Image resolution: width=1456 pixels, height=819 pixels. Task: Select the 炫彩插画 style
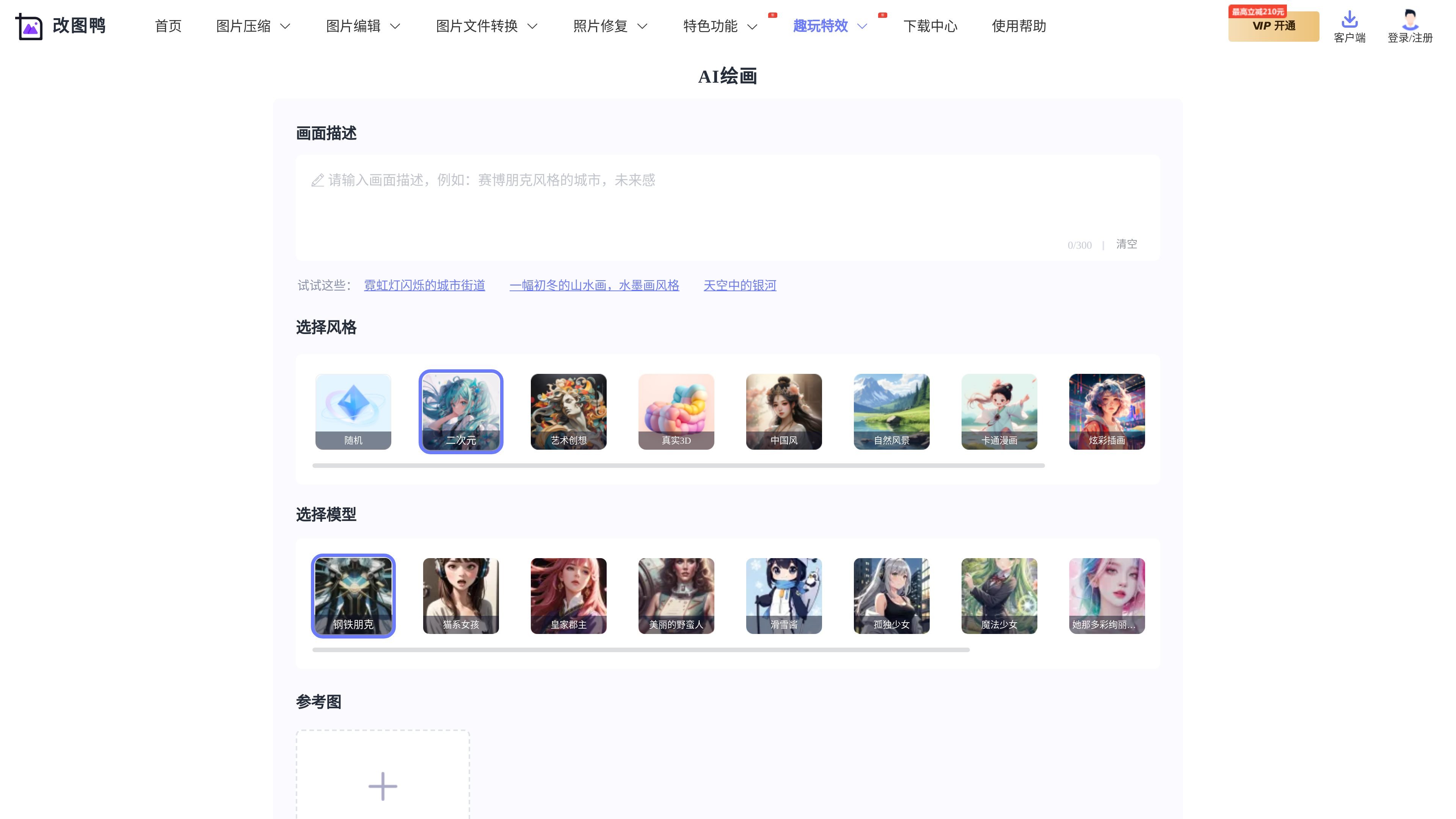coord(1107,411)
